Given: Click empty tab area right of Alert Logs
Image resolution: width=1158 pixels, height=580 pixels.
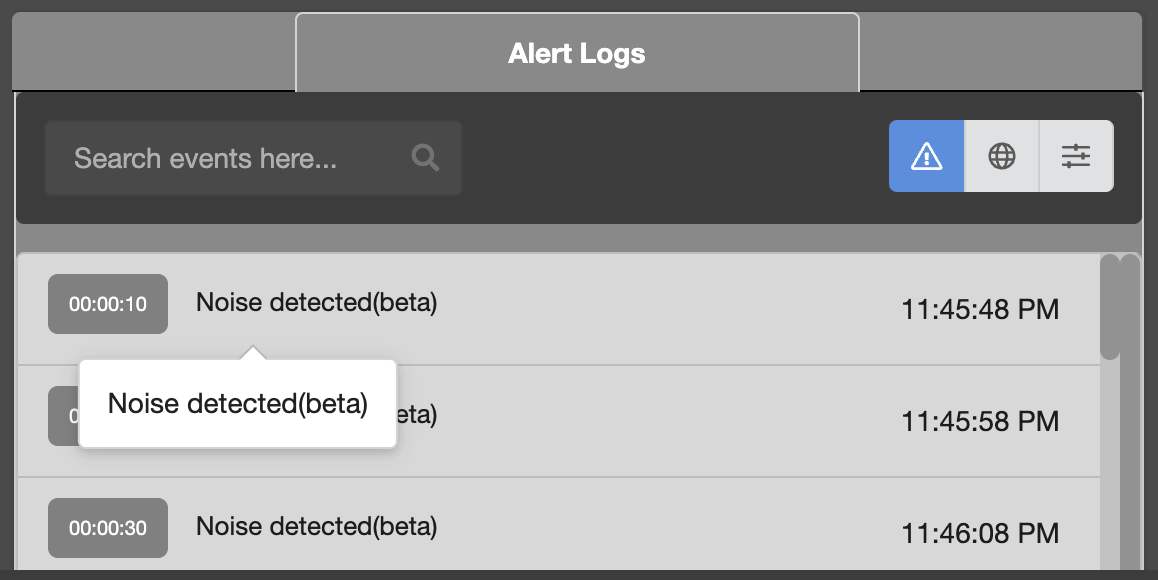Looking at the screenshot, I should [x=1000, y=53].
